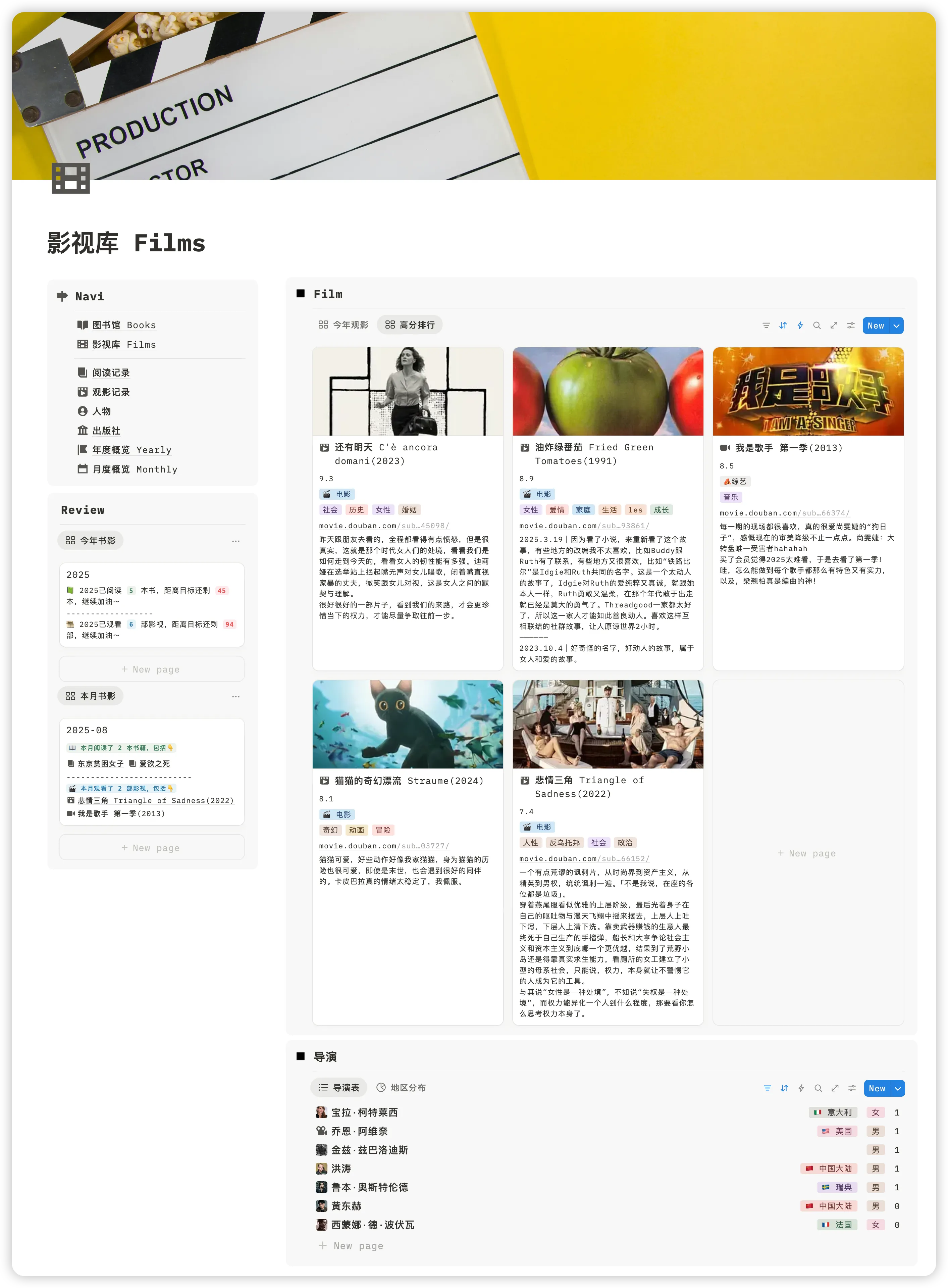The height and width of the screenshot is (1288, 948).
Task: Open the 年度概览 Yearly page
Action: coord(131,450)
